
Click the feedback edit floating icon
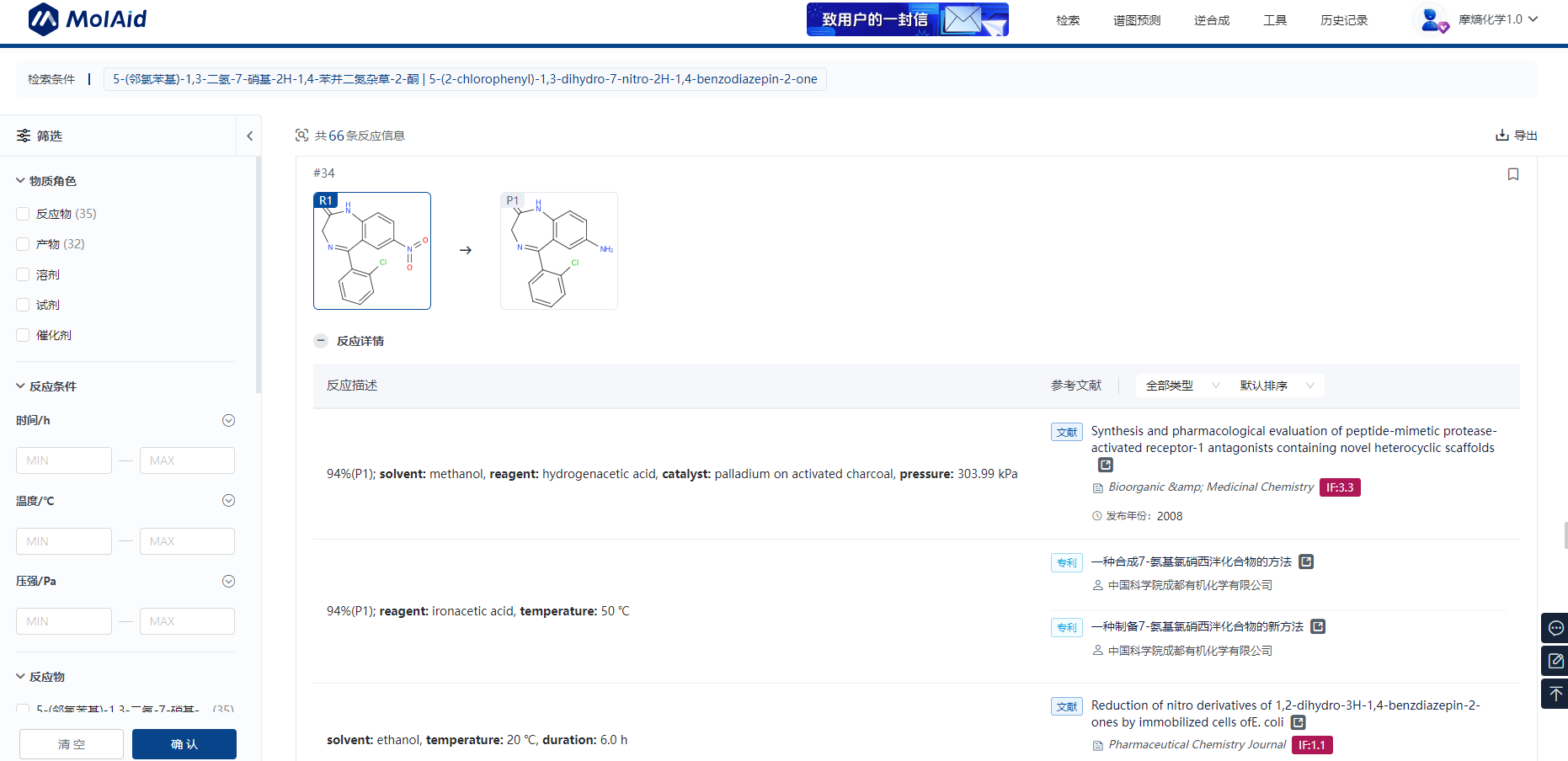point(1555,661)
